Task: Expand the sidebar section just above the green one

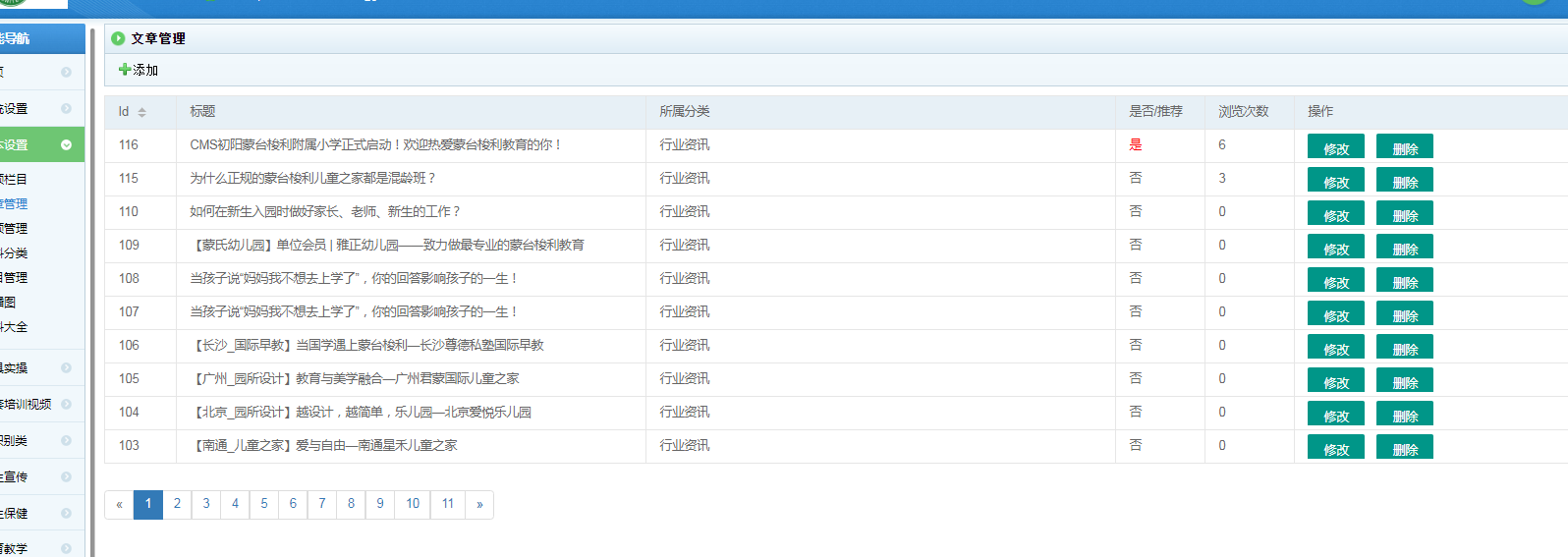Action: coord(66,108)
